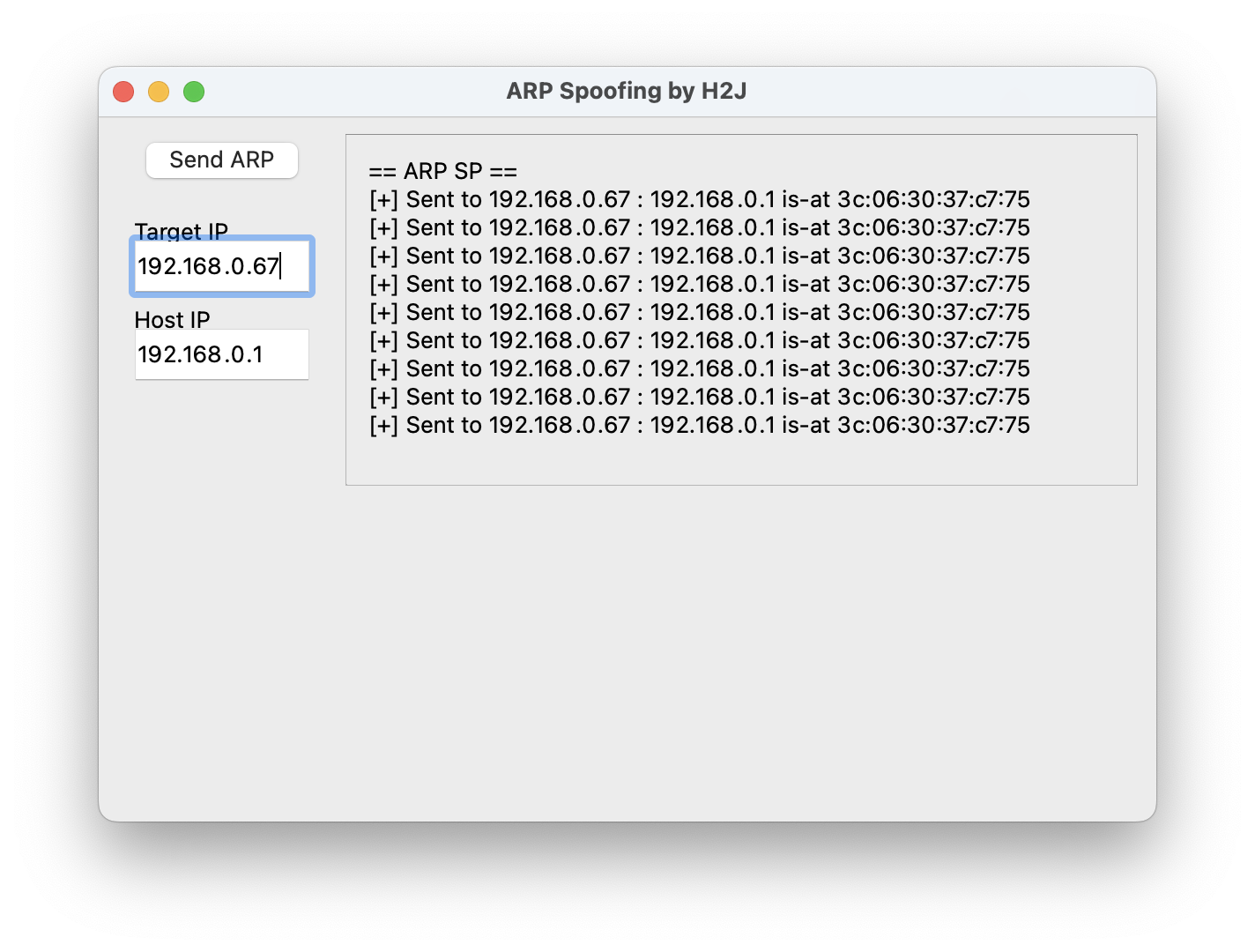Click the Host IP label
This screenshot has height=952, width=1255.
click(x=173, y=320)
